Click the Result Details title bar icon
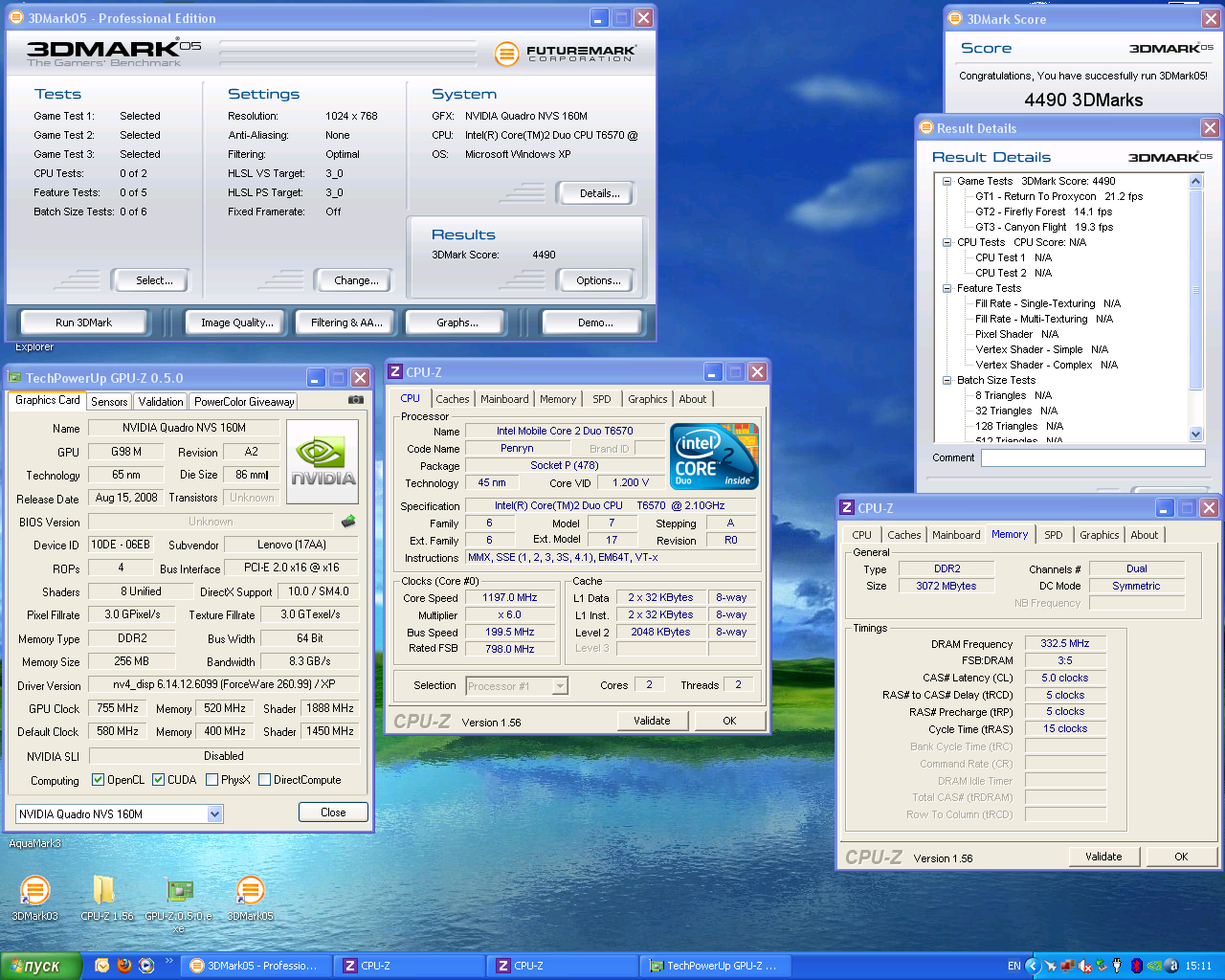 click(x=926, y=127)
